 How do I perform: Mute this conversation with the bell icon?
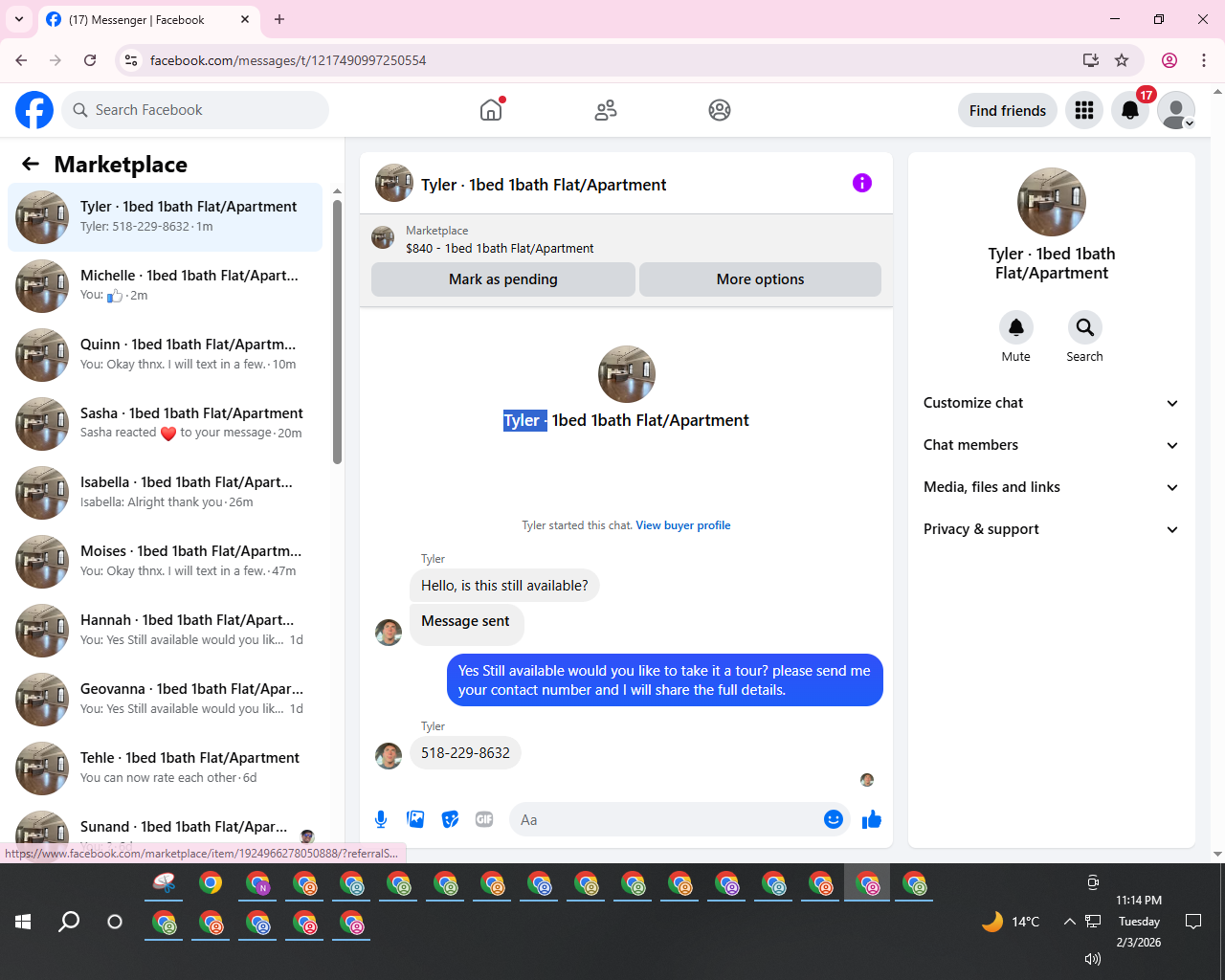tap(1016, 327)
